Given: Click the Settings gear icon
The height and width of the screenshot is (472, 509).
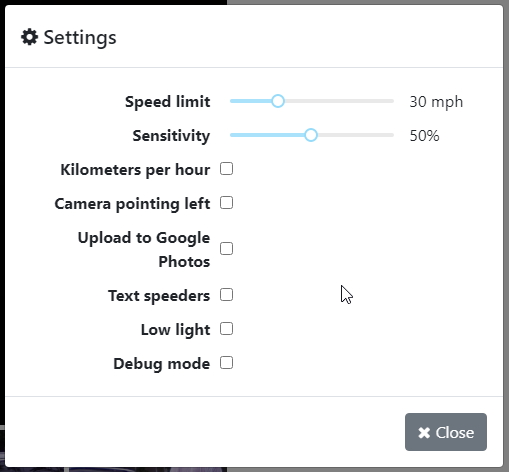Looking at the screenshot, I should pyautogui.click(x=29, y=37).
